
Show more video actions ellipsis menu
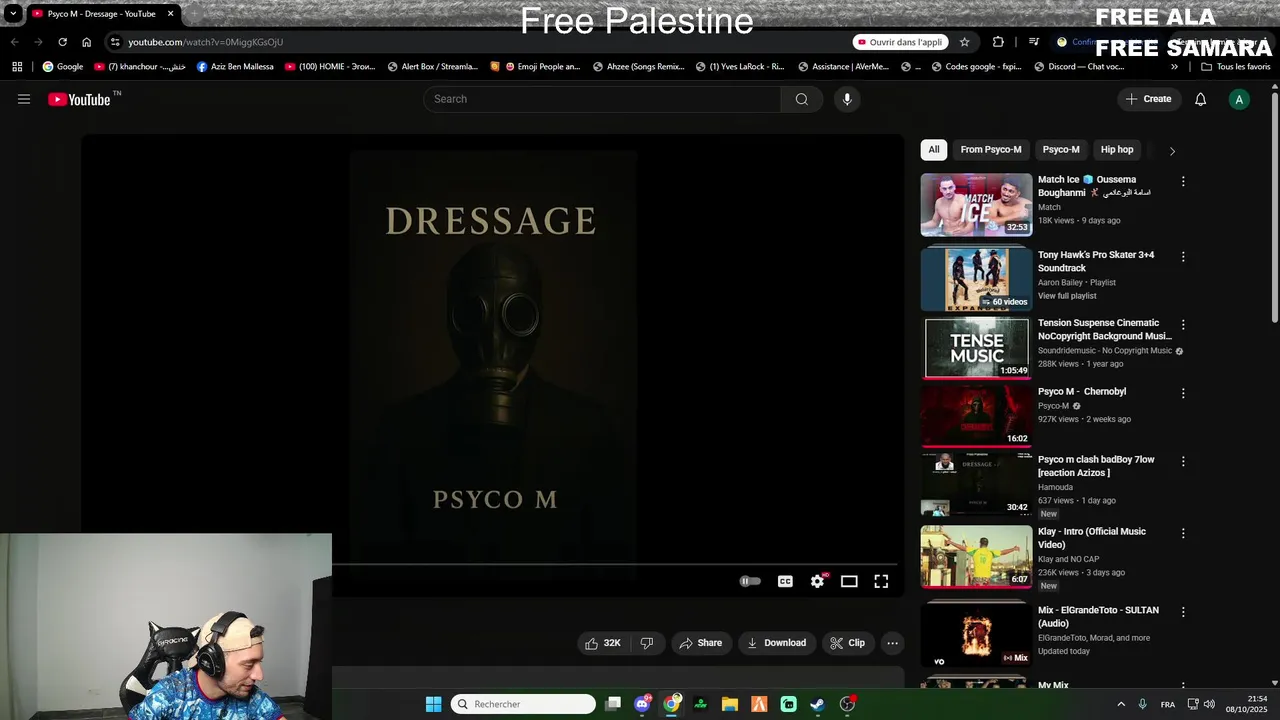tap(892, 643)
